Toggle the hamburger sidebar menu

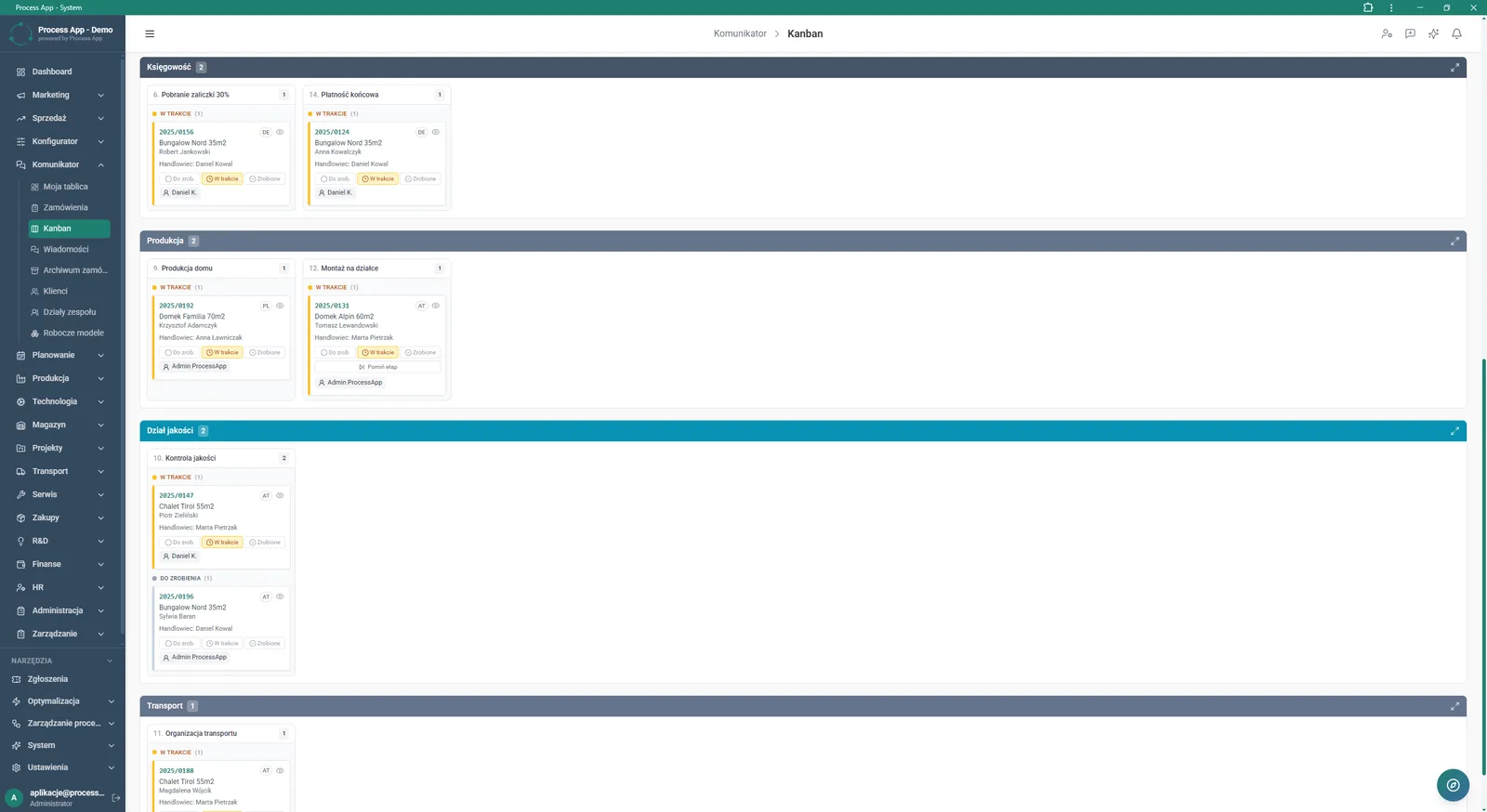(150, 33)
